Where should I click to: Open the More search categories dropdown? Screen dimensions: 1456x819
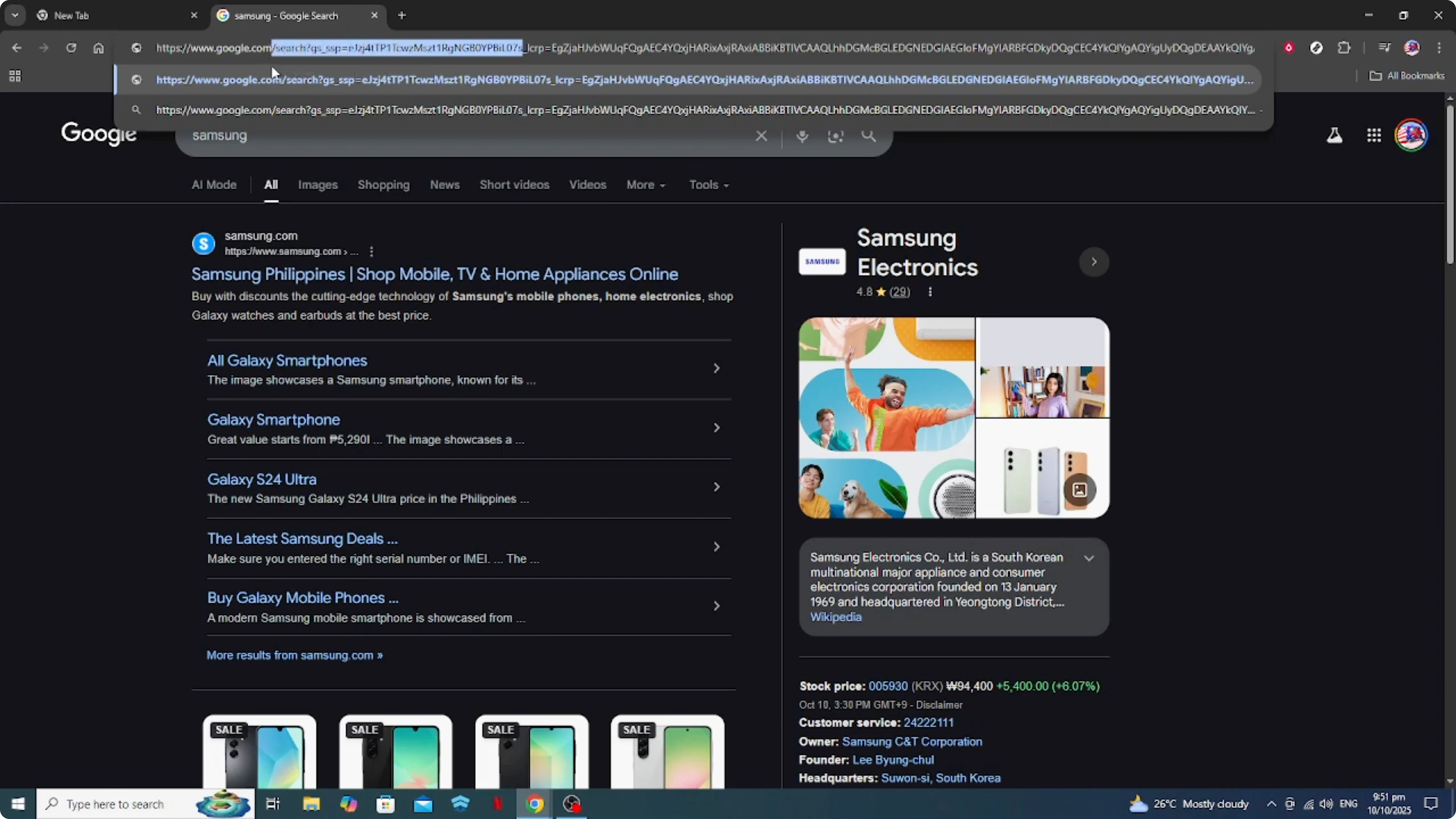click(x=645, y=185)
